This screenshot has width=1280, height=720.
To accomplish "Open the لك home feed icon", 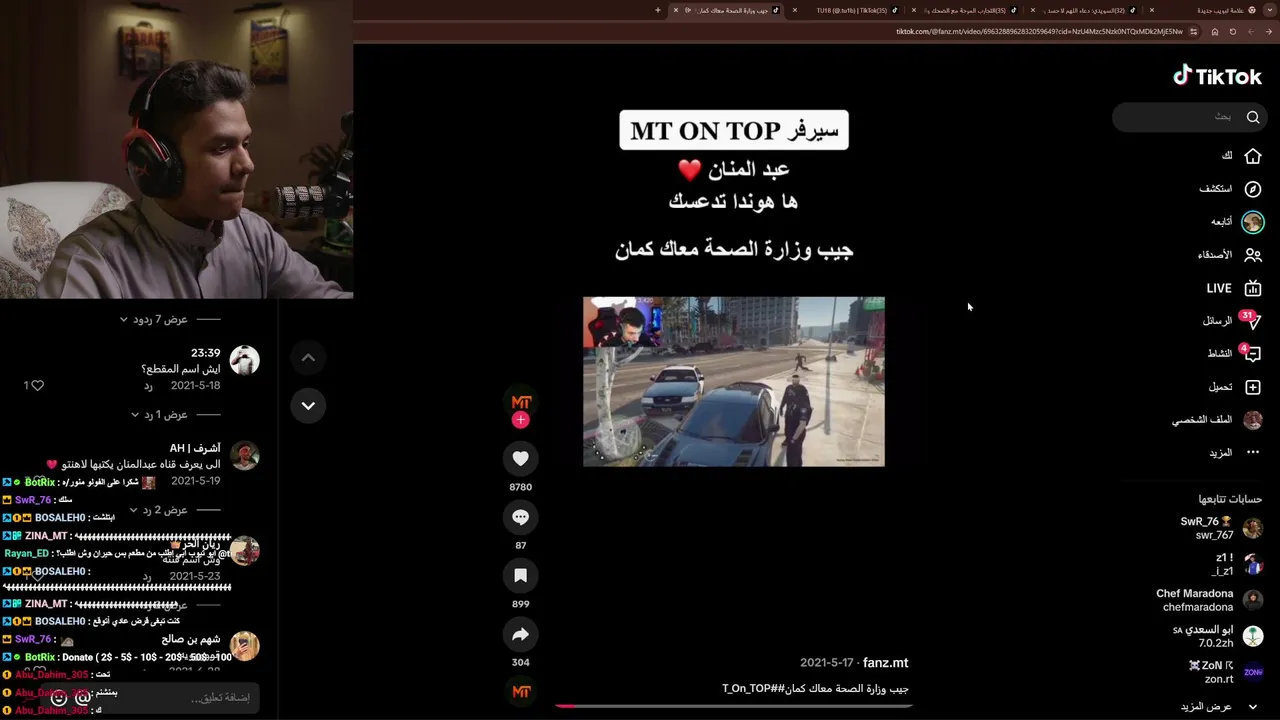I will click(x=1253, y=156).
